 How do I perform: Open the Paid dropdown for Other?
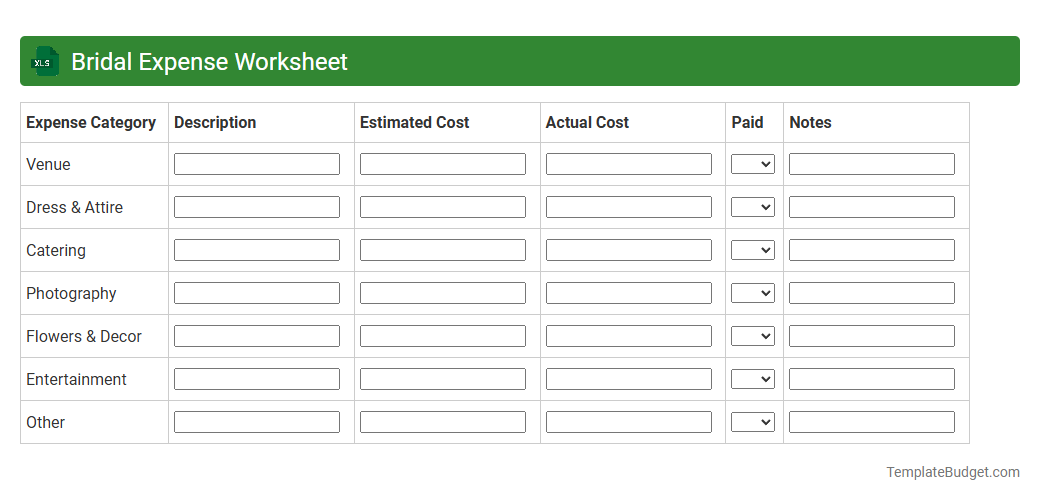(753, 422)
